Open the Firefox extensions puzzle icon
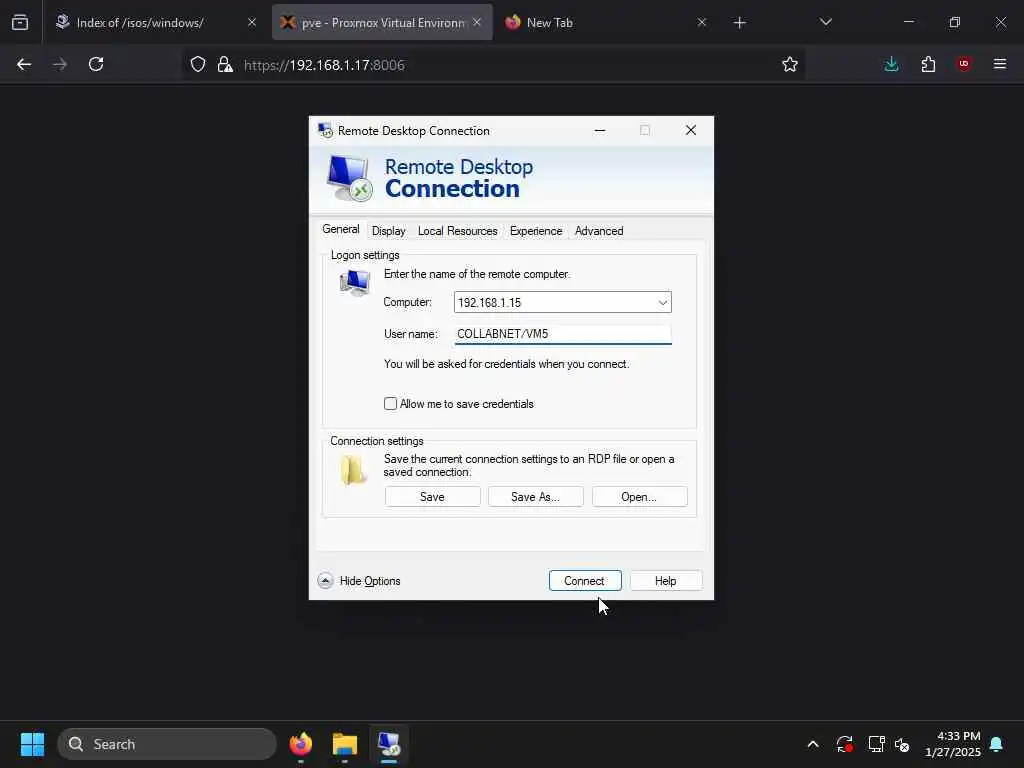 click(928, 64)
